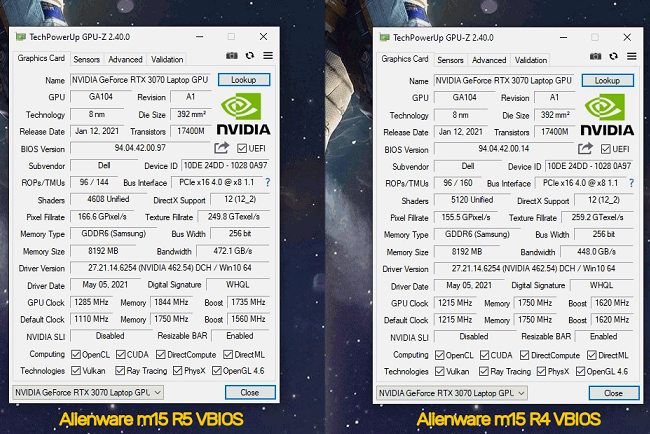Click the Name field in the R5 VBIOS window
650x434 pixels.
[141, 80]
